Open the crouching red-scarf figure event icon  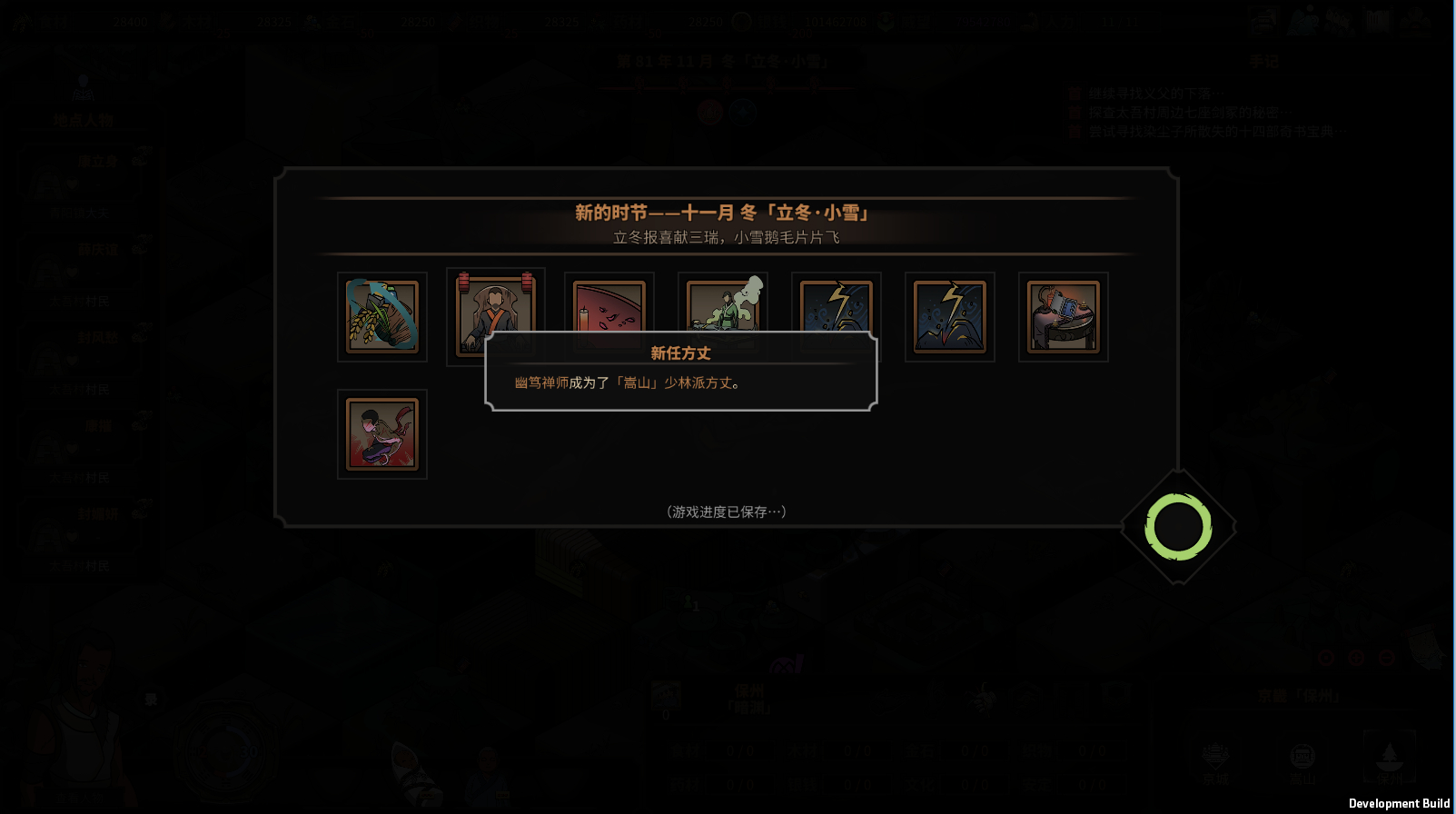382,434
